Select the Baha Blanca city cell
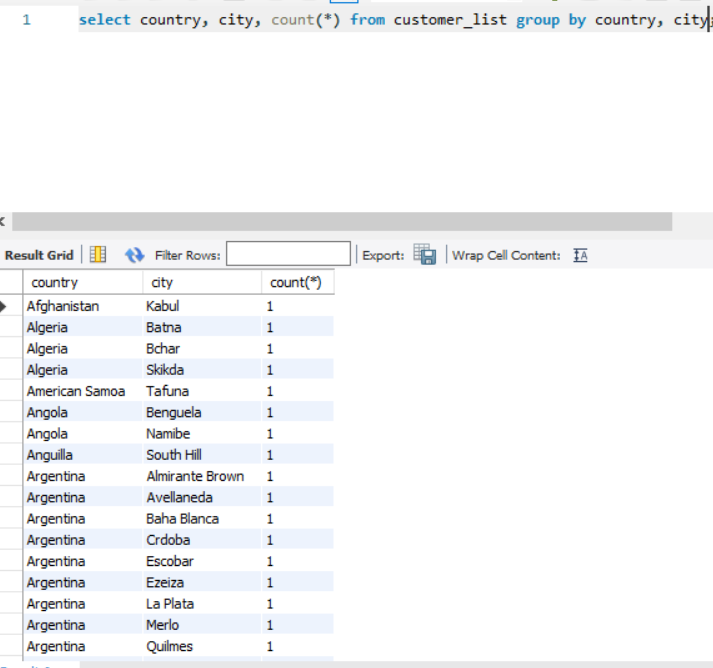Image resolution: width=713 pixels, height=668 pixels. pyautogui.click(x=202, y=519)
